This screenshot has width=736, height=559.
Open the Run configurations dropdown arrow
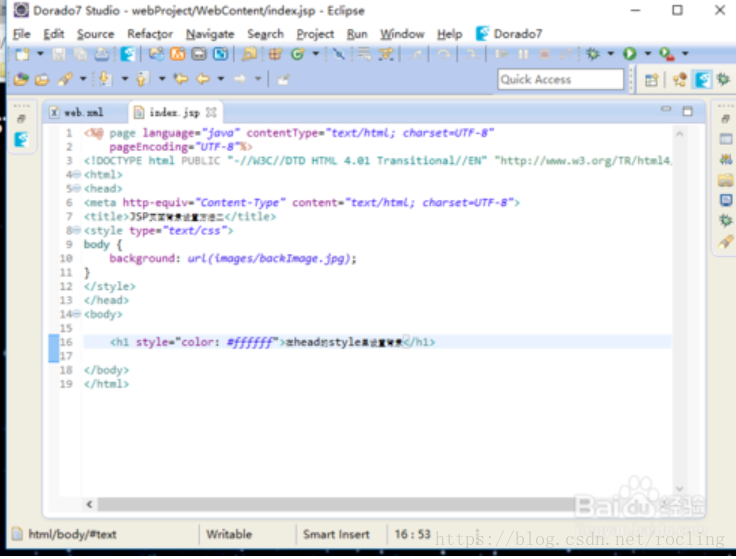coord(648,54)
